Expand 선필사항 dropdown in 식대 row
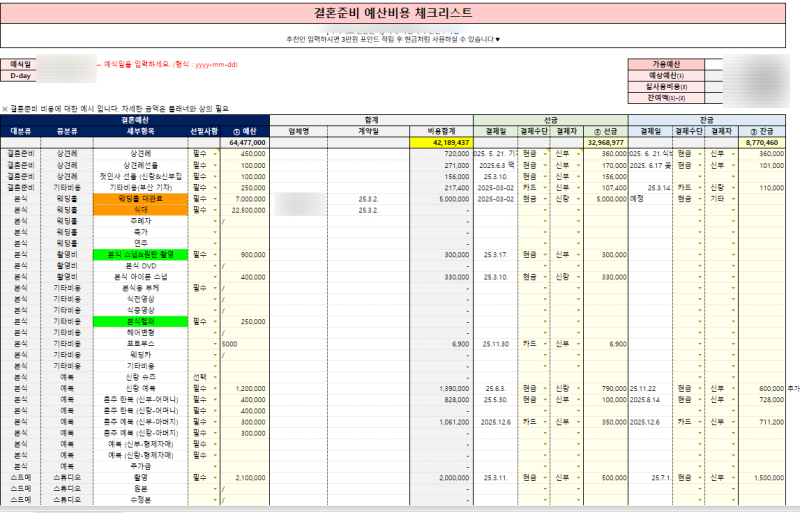800x513 pixels. pos(215,210)
